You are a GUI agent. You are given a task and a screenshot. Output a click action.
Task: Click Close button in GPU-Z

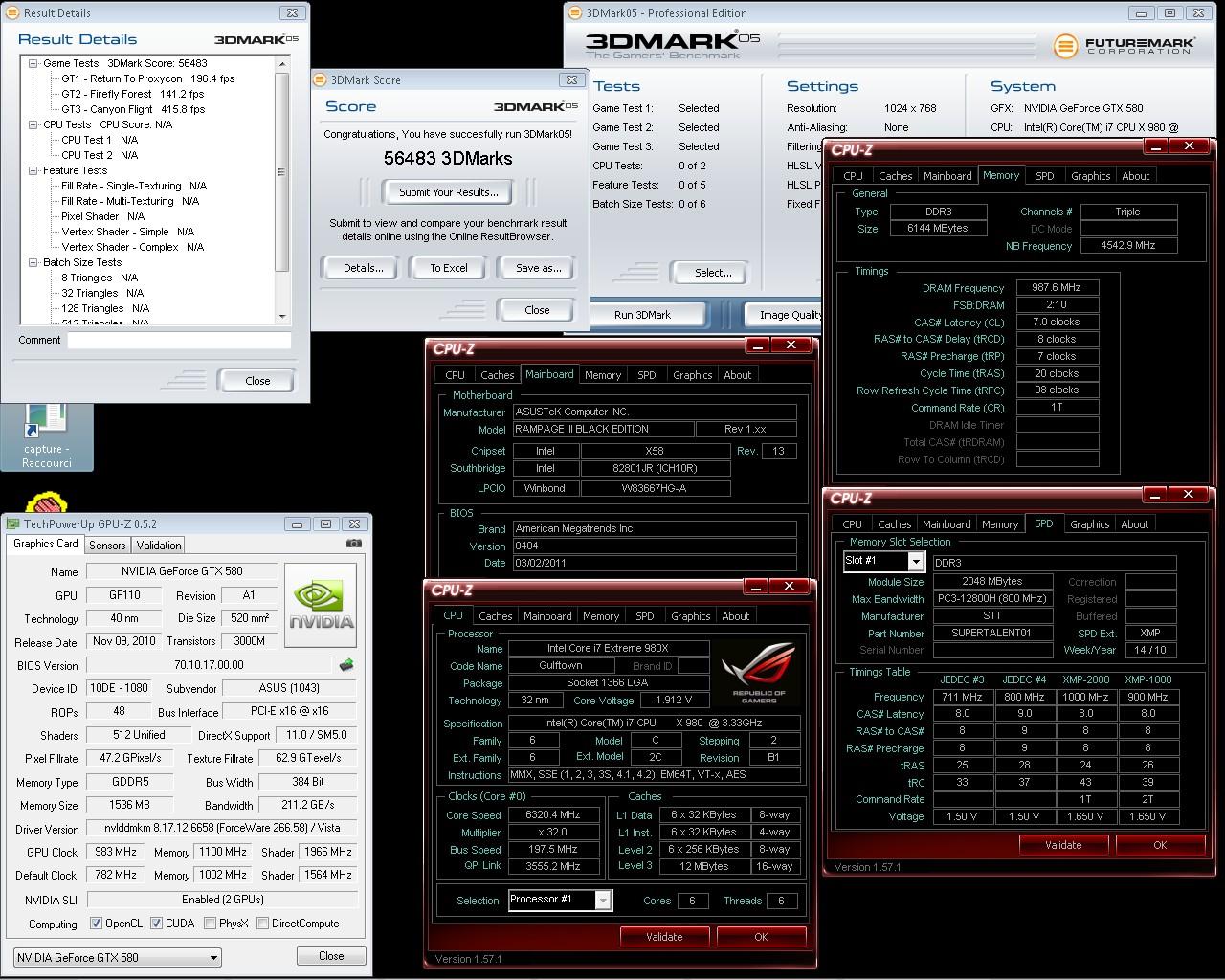(x=331, y=956)
